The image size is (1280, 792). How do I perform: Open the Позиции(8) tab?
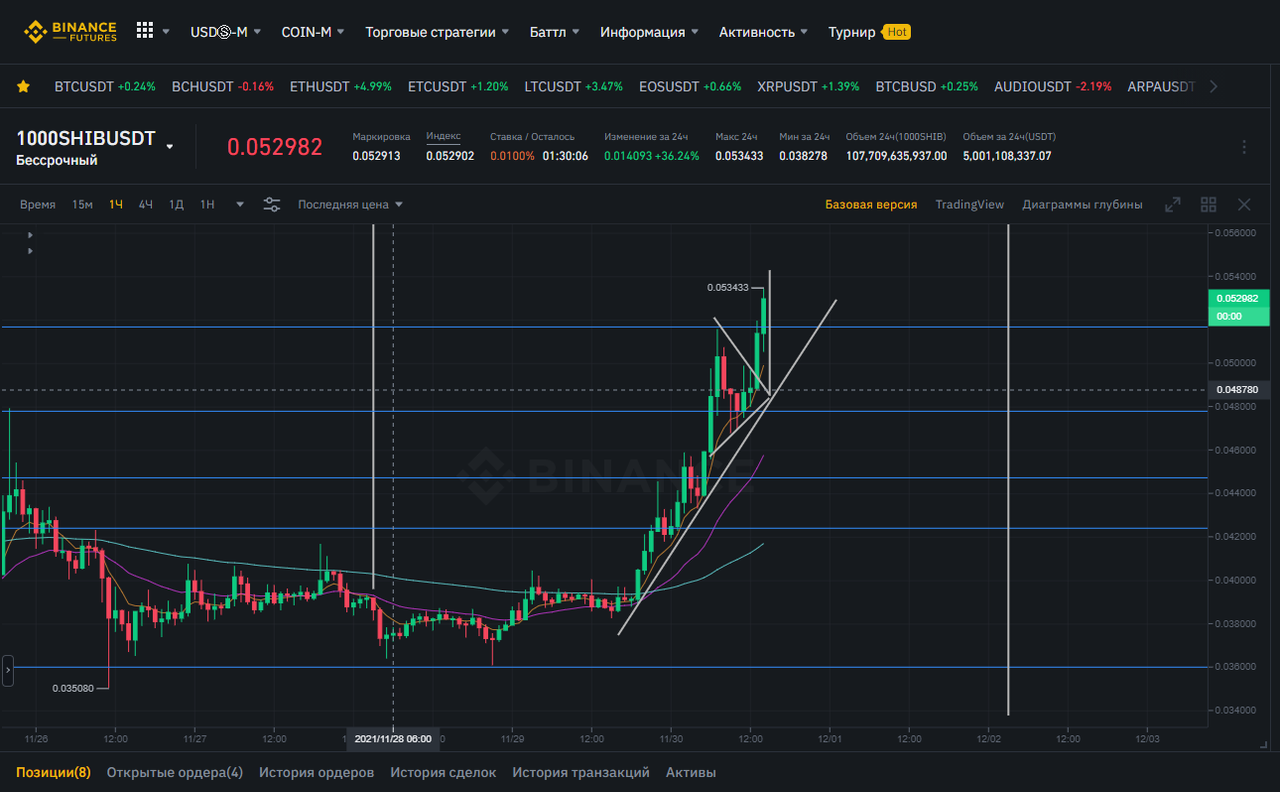pyautogui.click(x=53, y=772)
